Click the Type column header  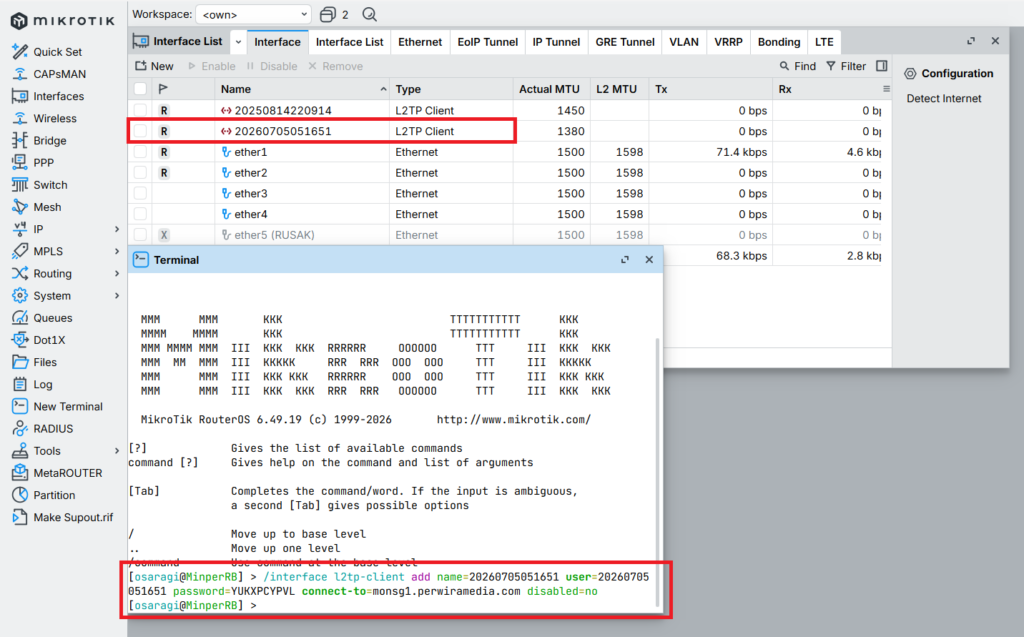(451, 89)
